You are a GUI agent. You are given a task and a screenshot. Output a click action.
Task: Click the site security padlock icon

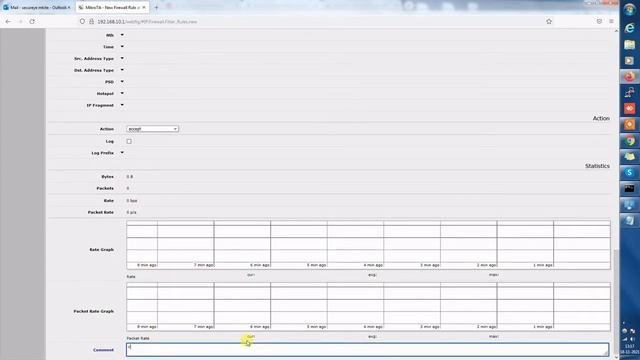pyautogui.click(x=91, y=21)
